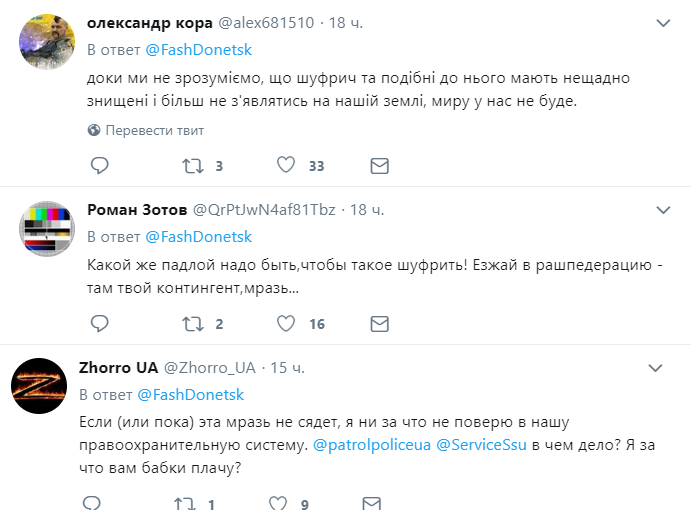
Task: Click 'Перевести твит' translate link
Action: 155,130
